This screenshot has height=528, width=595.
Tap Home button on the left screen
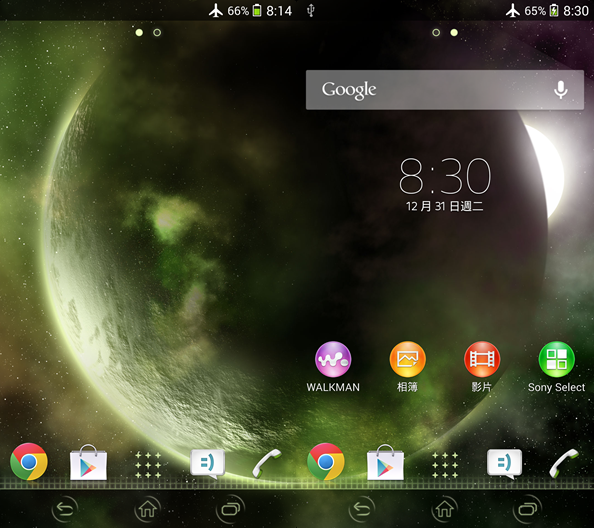(148, 509)
